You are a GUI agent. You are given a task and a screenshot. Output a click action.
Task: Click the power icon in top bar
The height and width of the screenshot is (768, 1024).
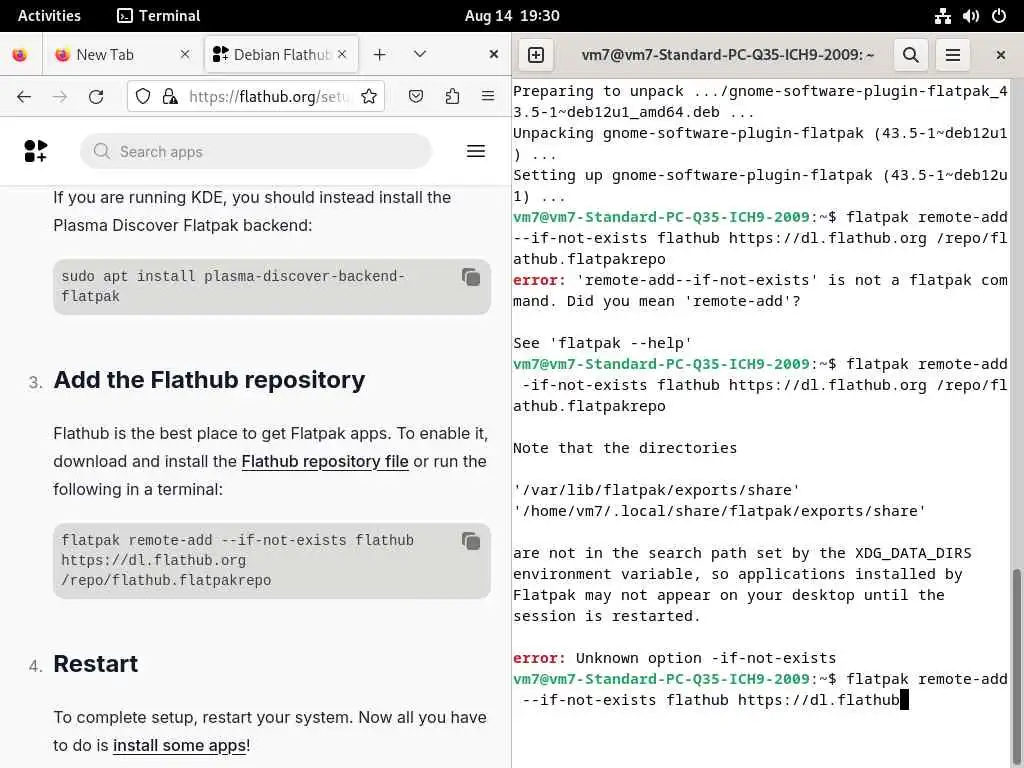pos(999,16)
